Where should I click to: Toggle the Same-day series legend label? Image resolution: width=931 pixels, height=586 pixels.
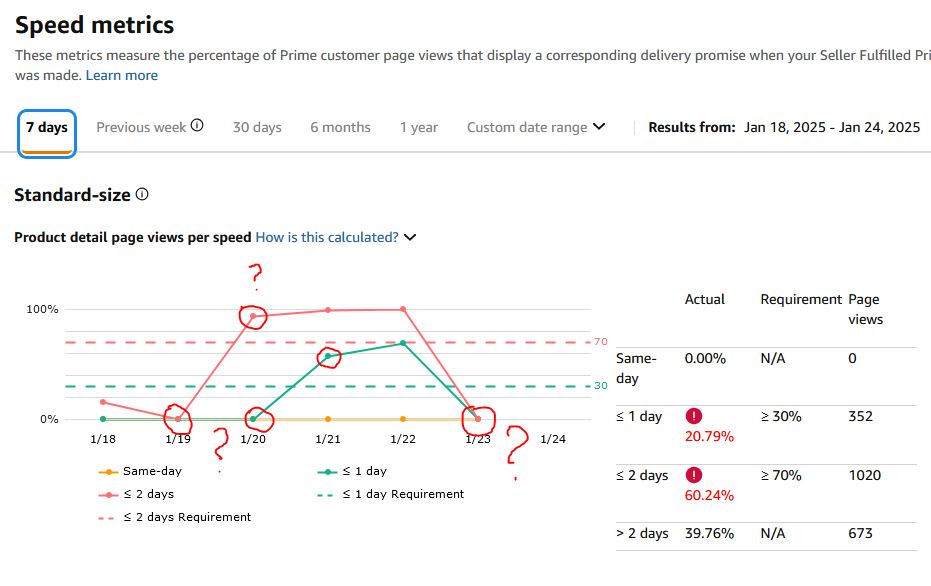tap(152, 471)
